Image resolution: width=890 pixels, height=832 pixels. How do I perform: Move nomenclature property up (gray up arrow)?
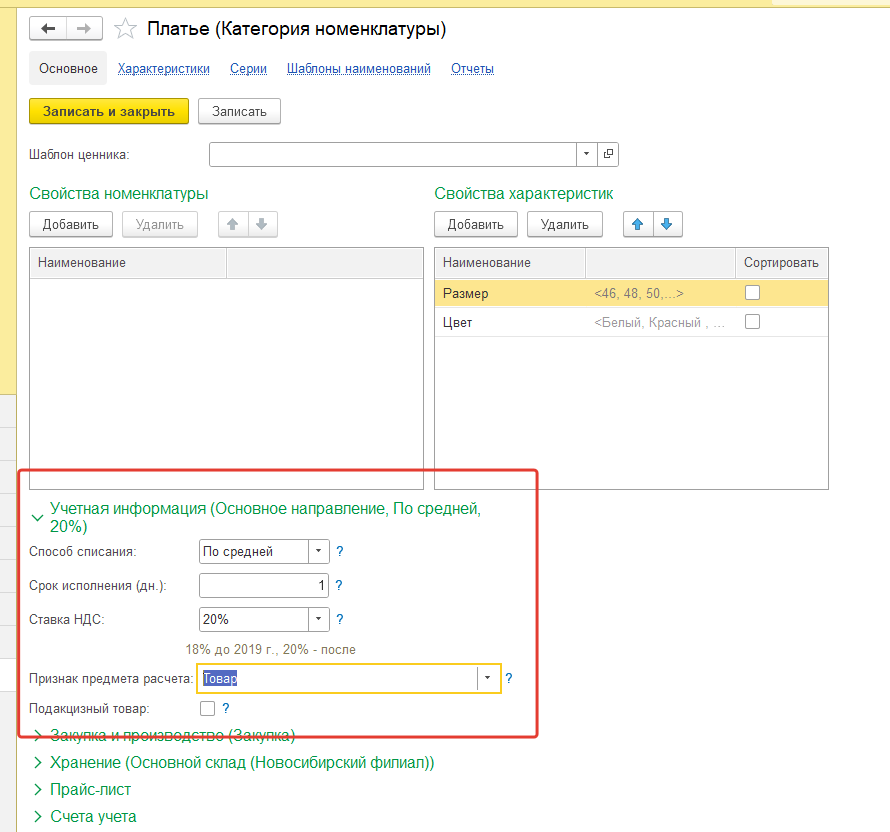pyautogui.click(x=233, y=224)
